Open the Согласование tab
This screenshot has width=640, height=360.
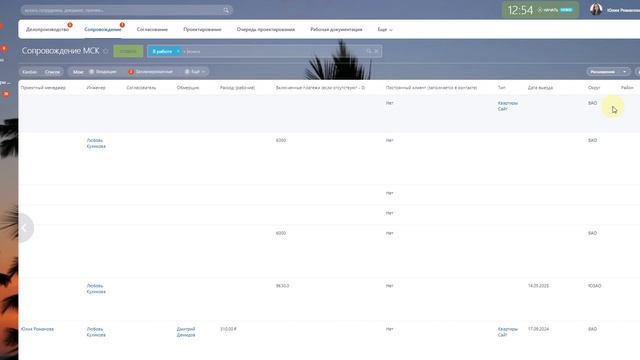coord(152,29)
